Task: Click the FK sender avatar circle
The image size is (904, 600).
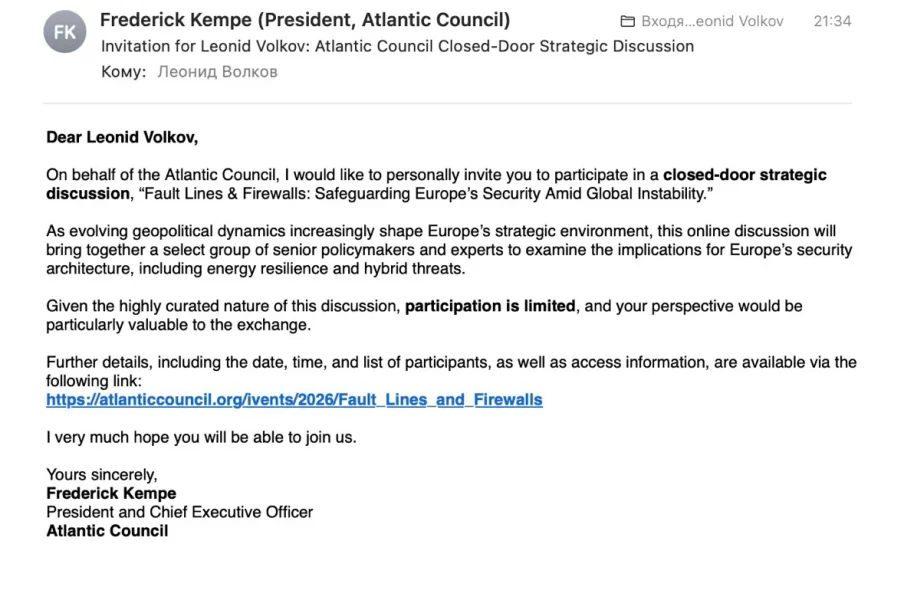Action: coord(64,32)
